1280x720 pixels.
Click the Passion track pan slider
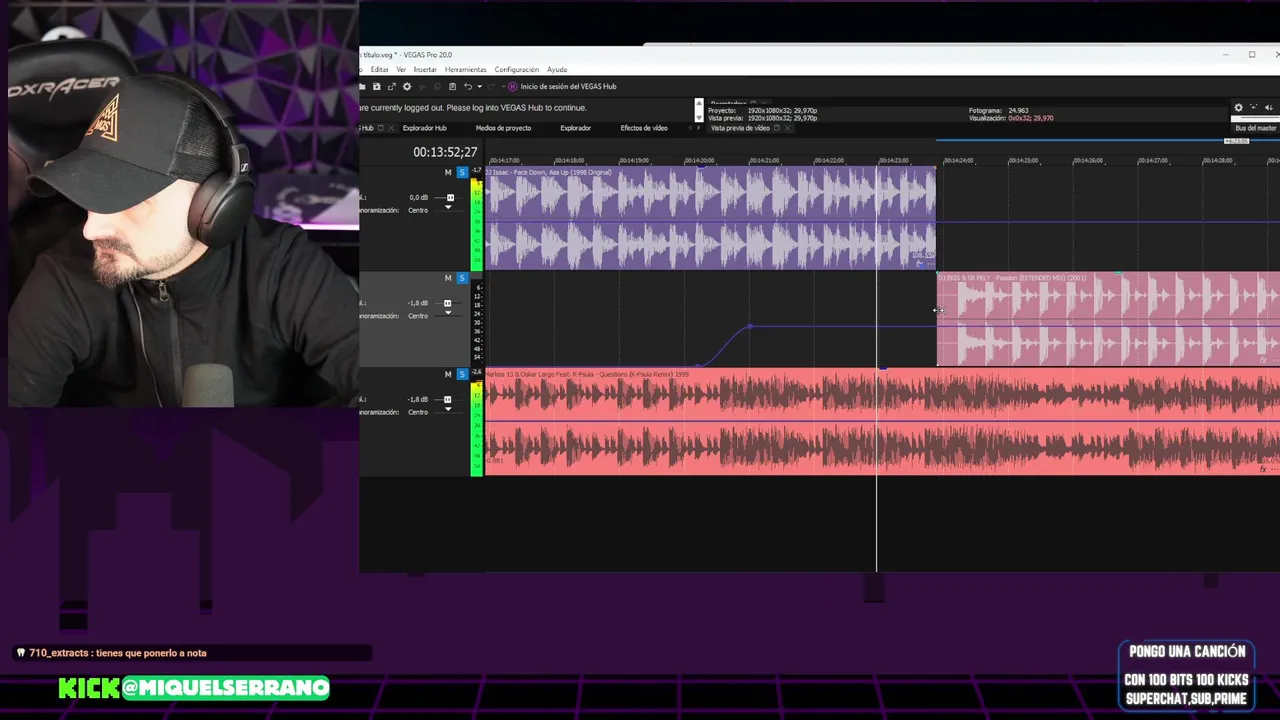(448, 315)
